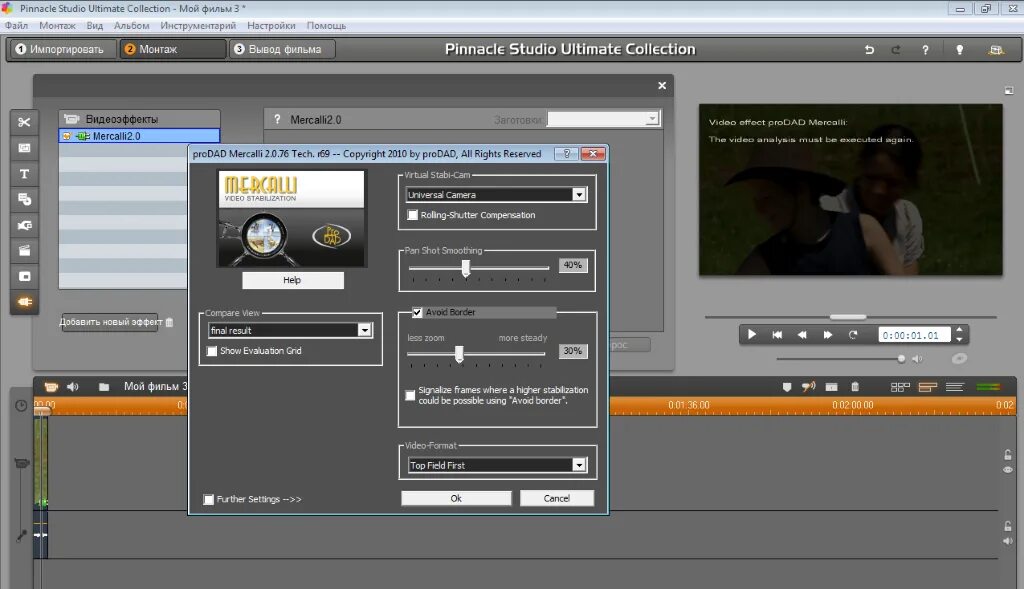Click the timeline clock icon
The image size is (1024, 589).
21,406
